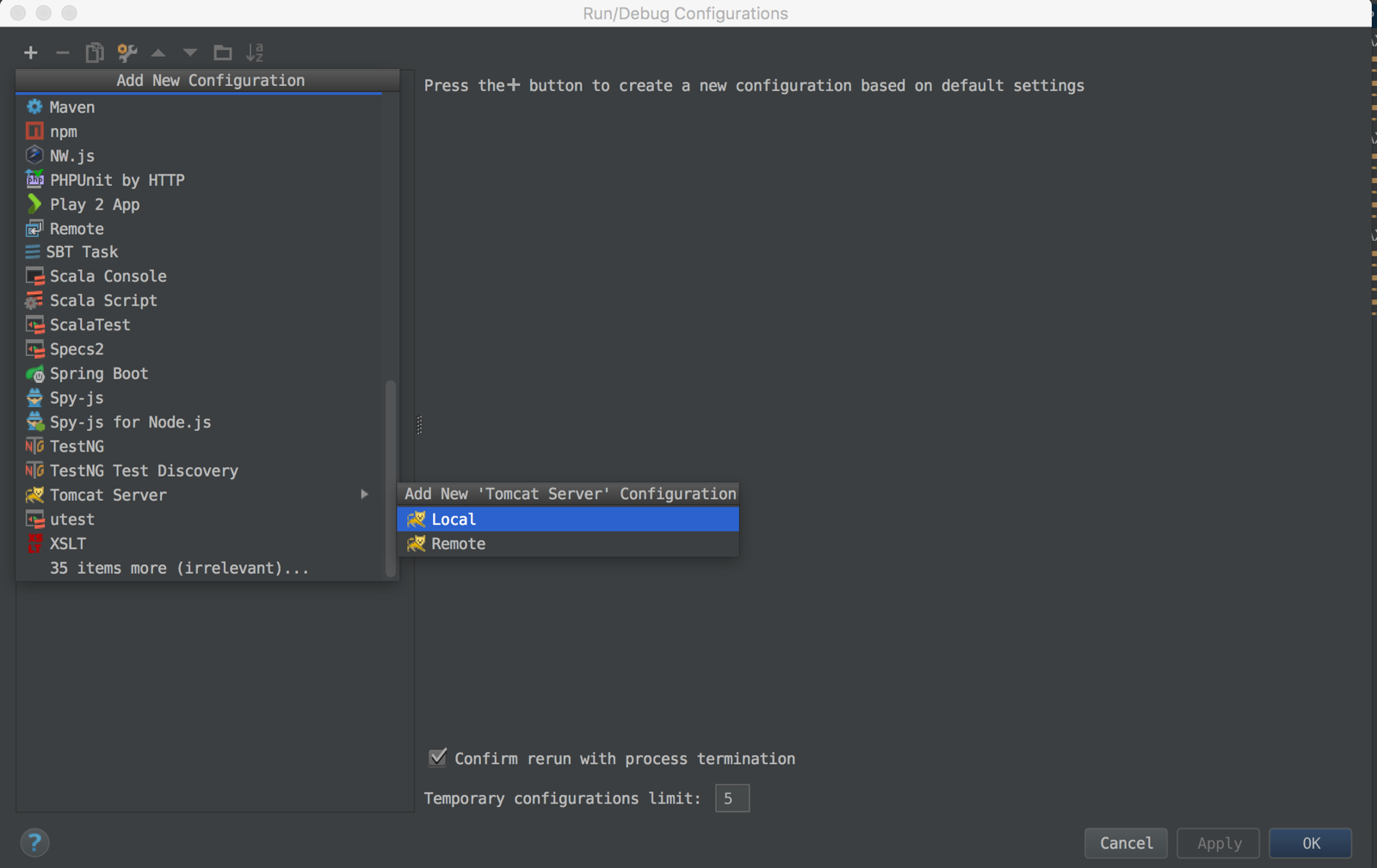The image size is (1377, 868).
Task: Click the OK button
Action: pyautogui.click(x=1311, y=843)
